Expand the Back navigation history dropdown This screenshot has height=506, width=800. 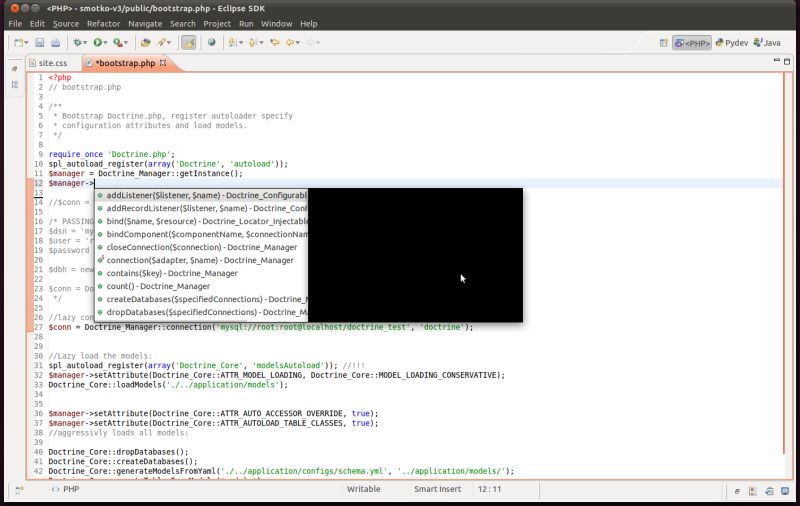298,43
